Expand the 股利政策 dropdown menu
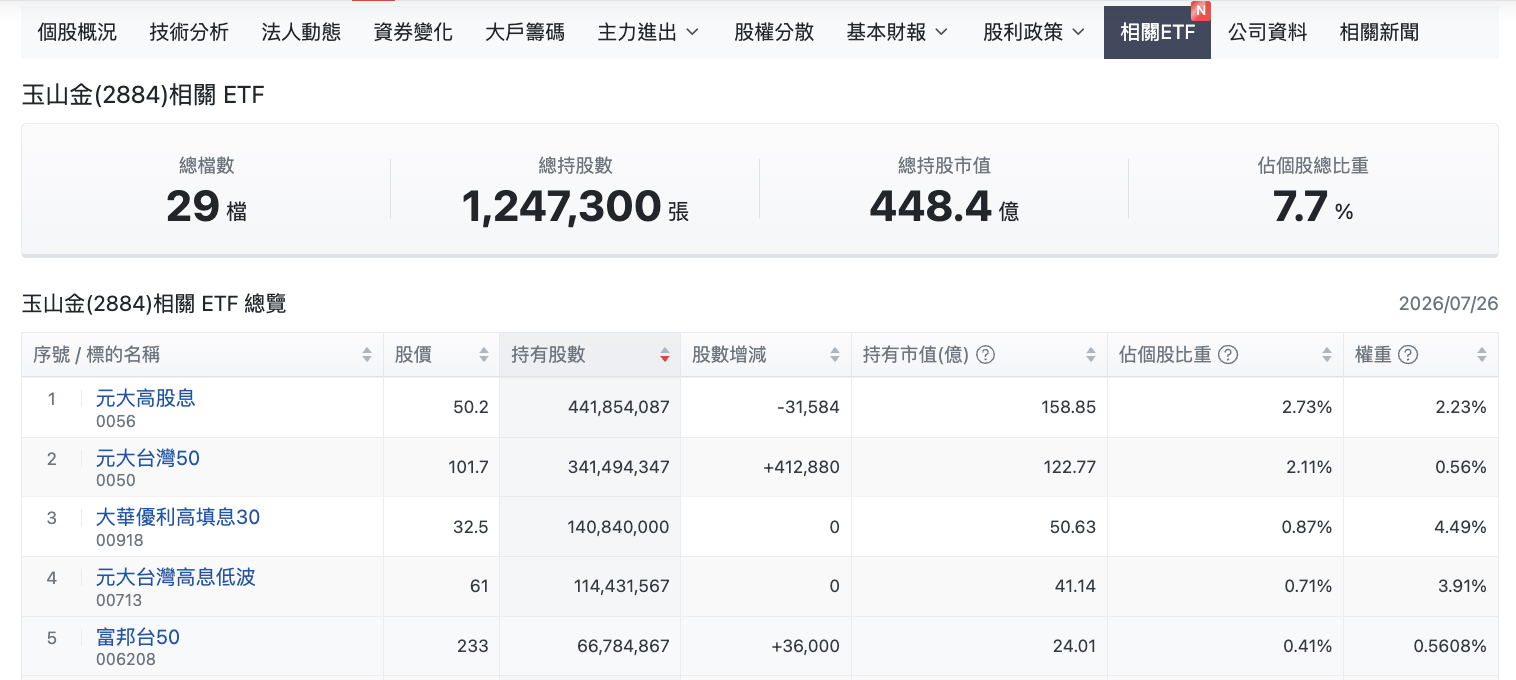This screenshot has width=1516, height=680. tap(1035, 32)
